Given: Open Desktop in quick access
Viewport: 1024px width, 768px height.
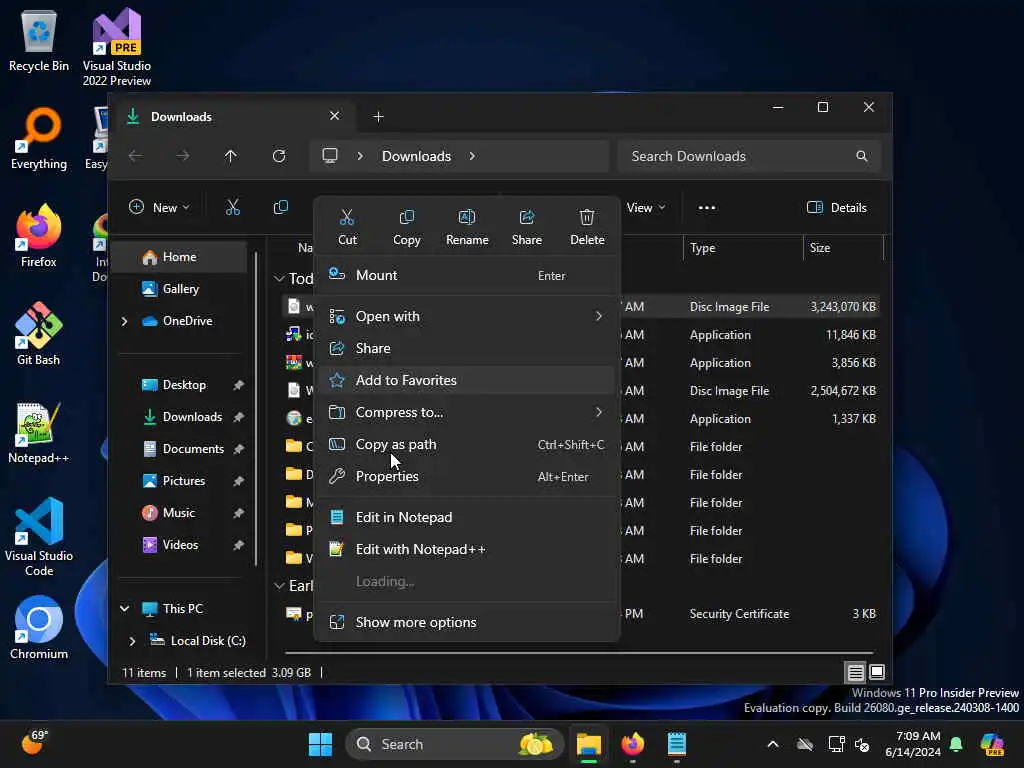Looking at the screenshot, I should click(184, 385).
